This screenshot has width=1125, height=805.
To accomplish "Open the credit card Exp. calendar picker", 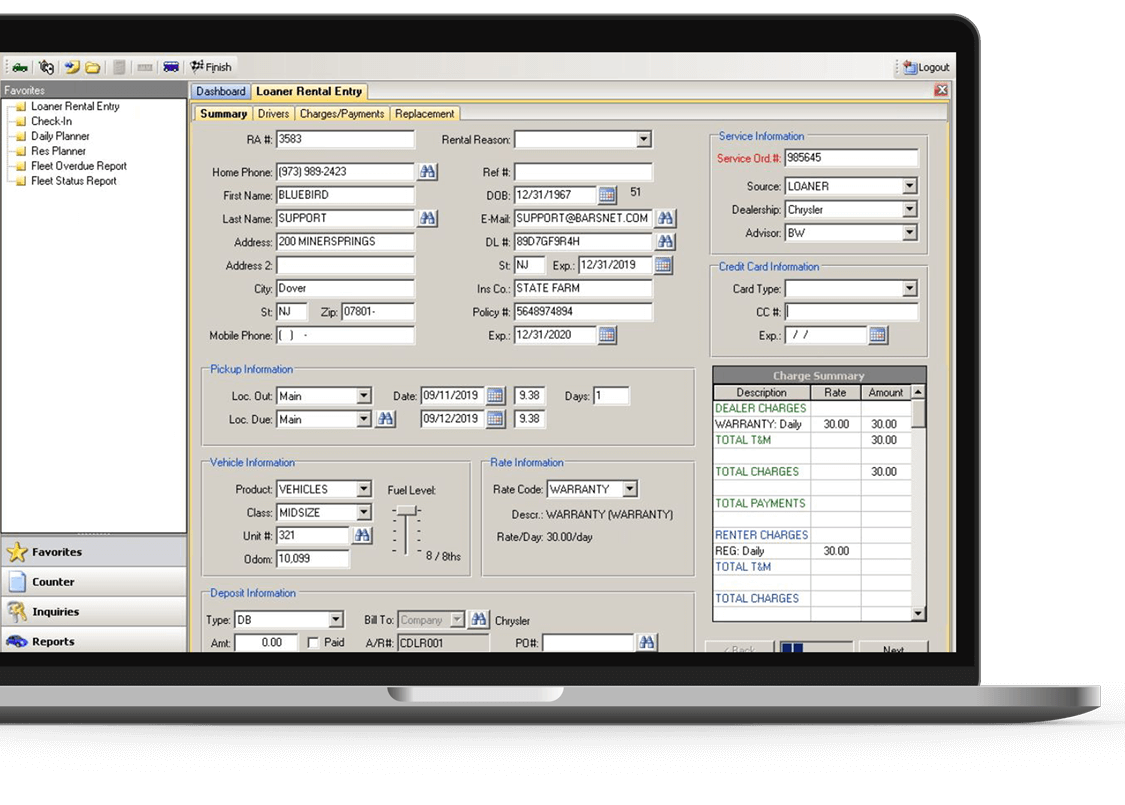I will coord(877,335).
